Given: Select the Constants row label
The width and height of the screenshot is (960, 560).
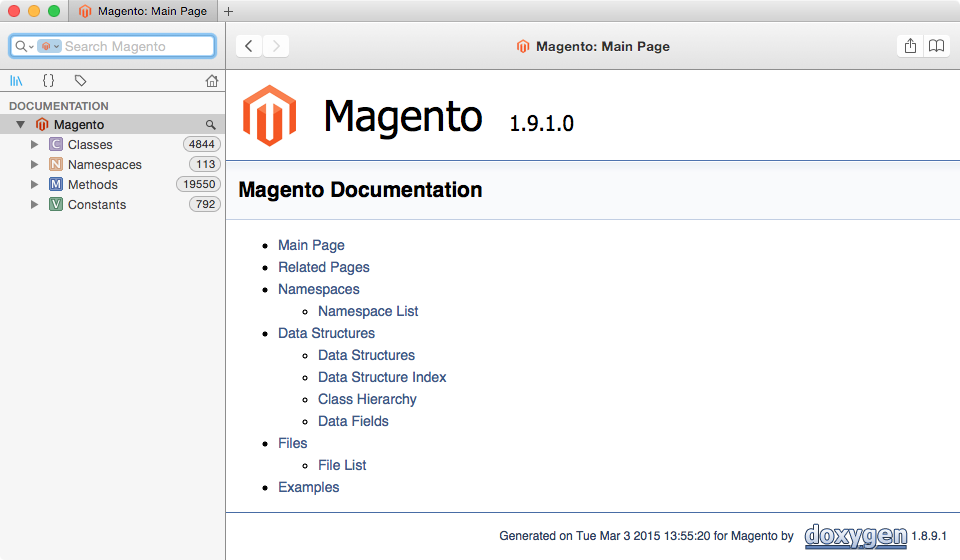Looking at the screenshot, I should click(97, 205).
